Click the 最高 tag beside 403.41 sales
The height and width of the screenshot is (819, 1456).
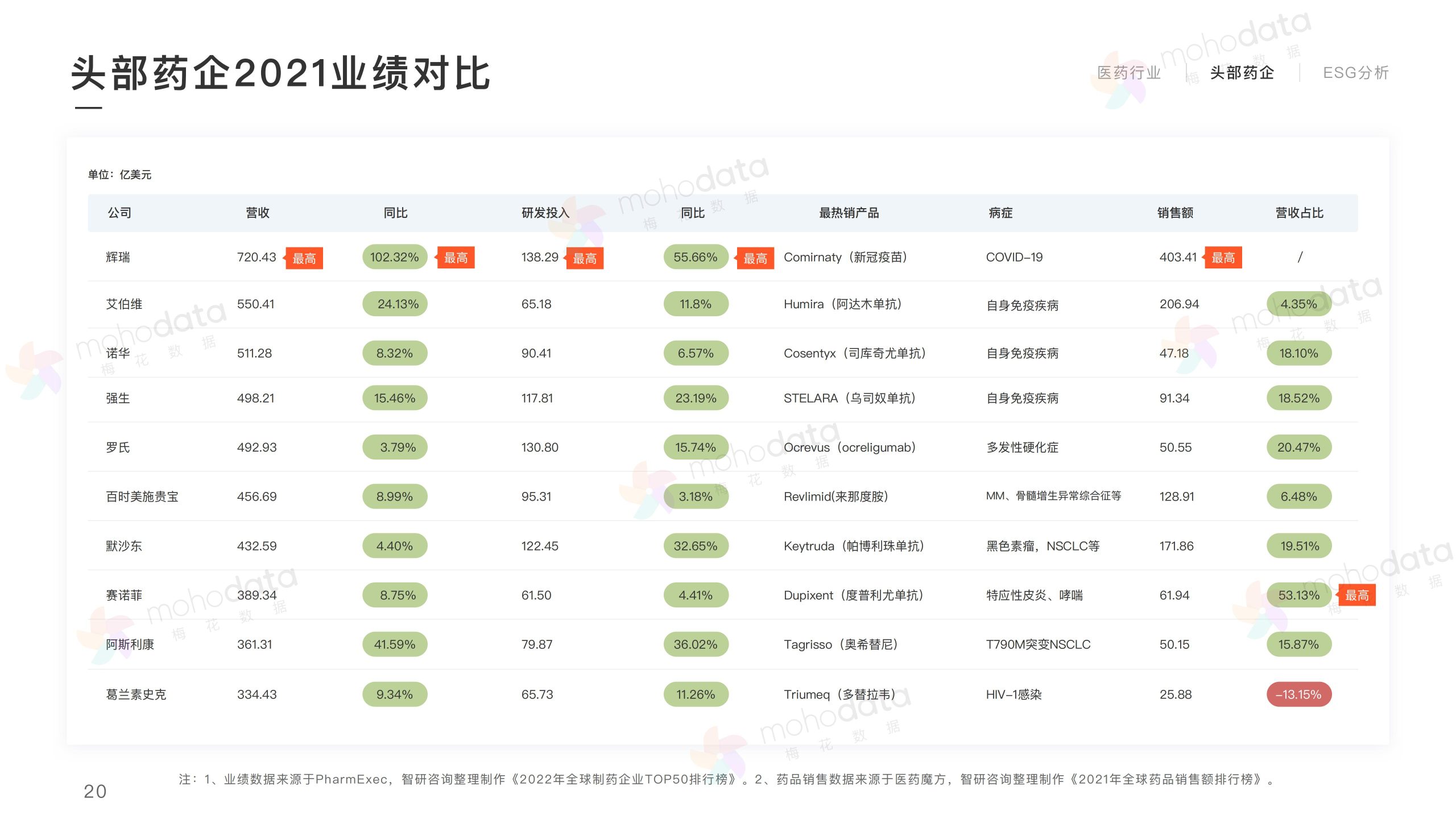[1223, 258]
